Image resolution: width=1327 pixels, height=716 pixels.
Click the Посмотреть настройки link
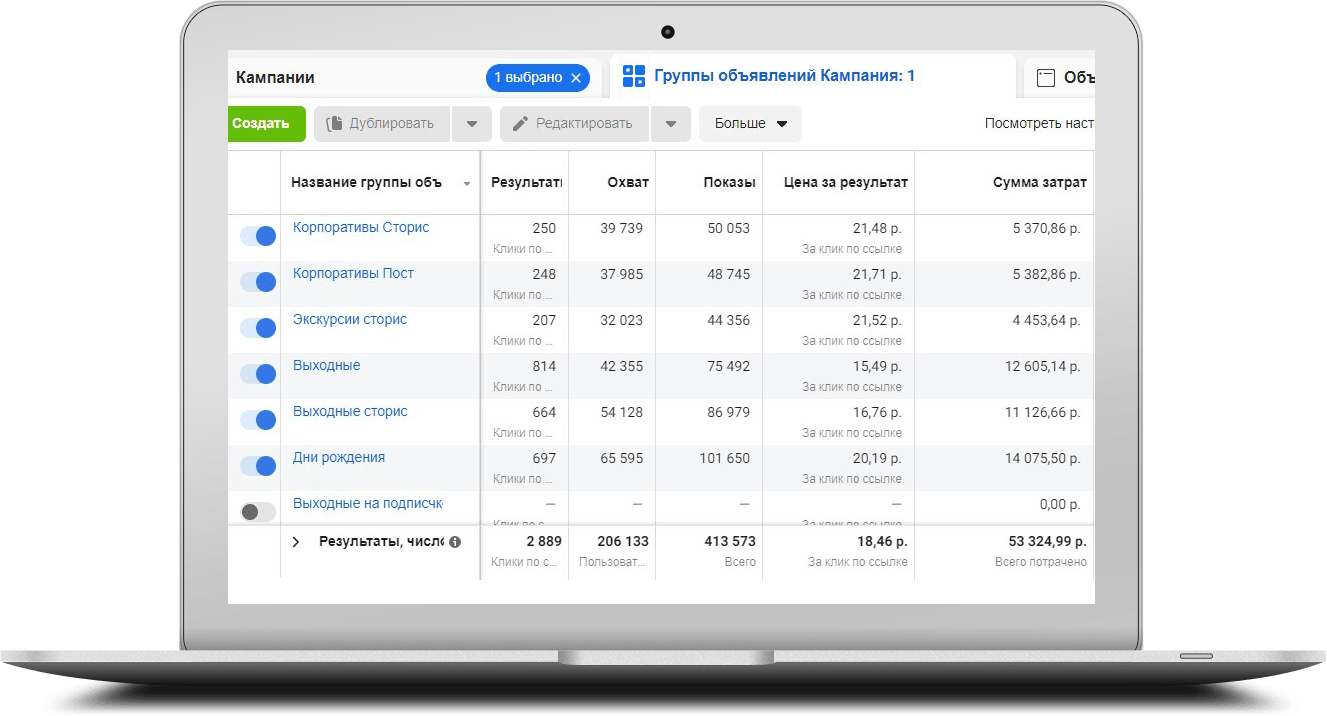(x=1039, y=124)
